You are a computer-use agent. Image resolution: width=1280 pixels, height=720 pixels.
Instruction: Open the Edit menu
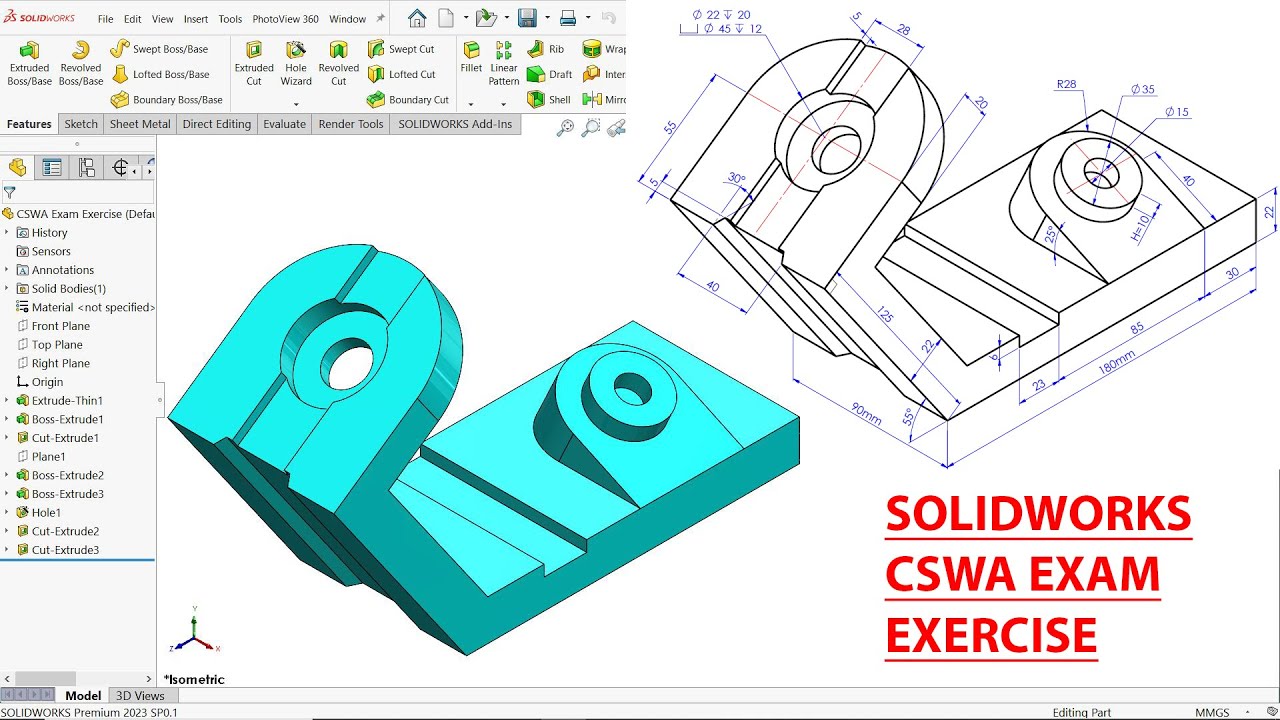[x=132, y=19]
